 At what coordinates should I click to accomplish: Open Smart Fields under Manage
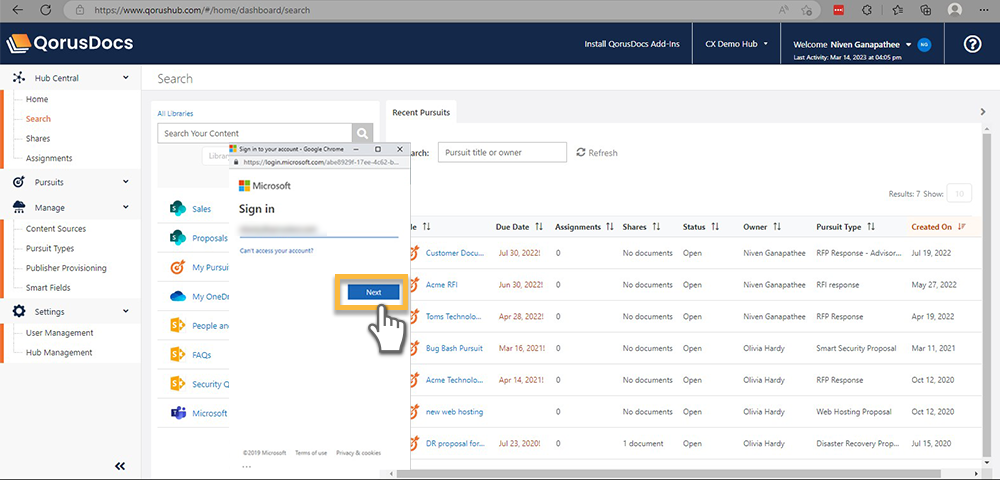tap(48, 287)
